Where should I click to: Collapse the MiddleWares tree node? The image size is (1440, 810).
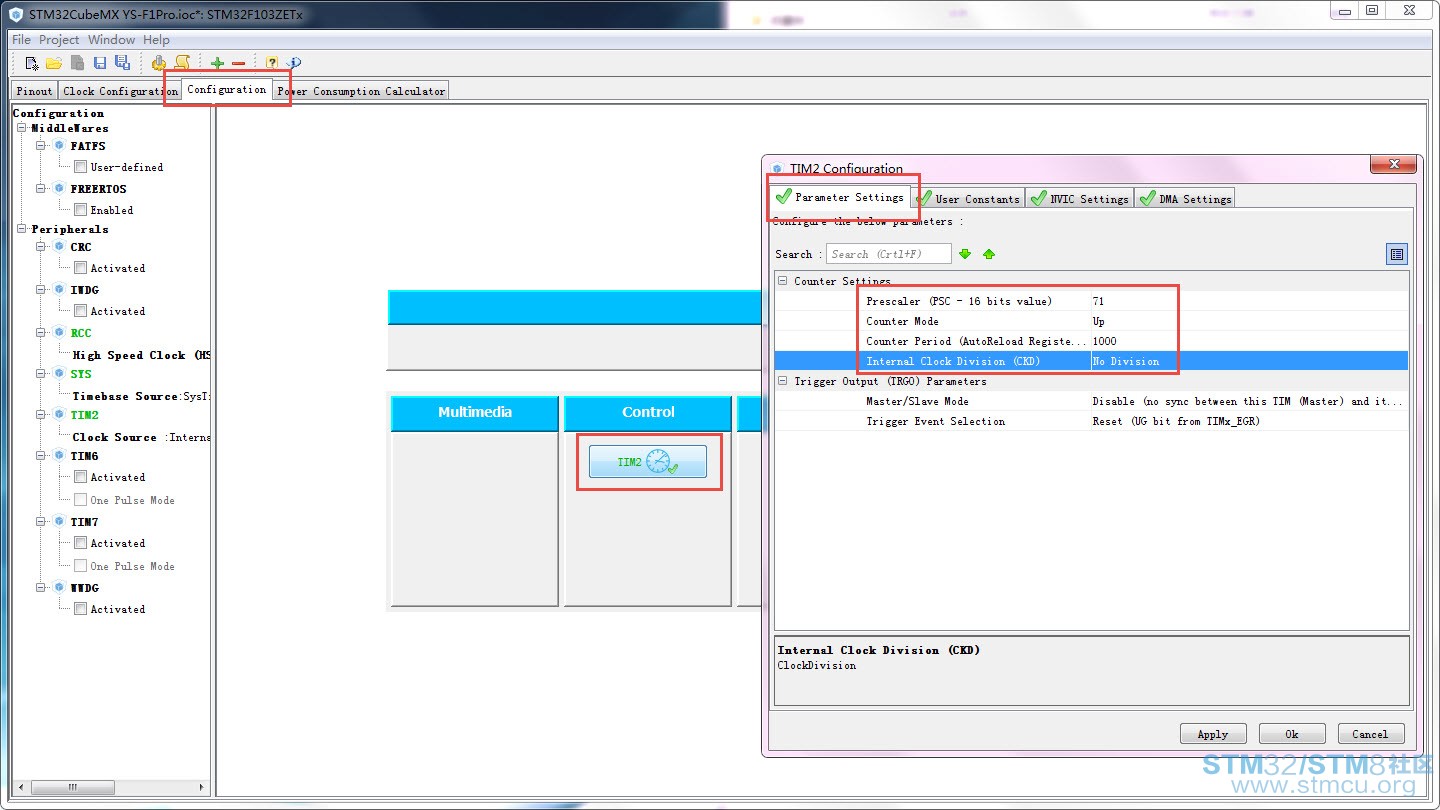22,128
